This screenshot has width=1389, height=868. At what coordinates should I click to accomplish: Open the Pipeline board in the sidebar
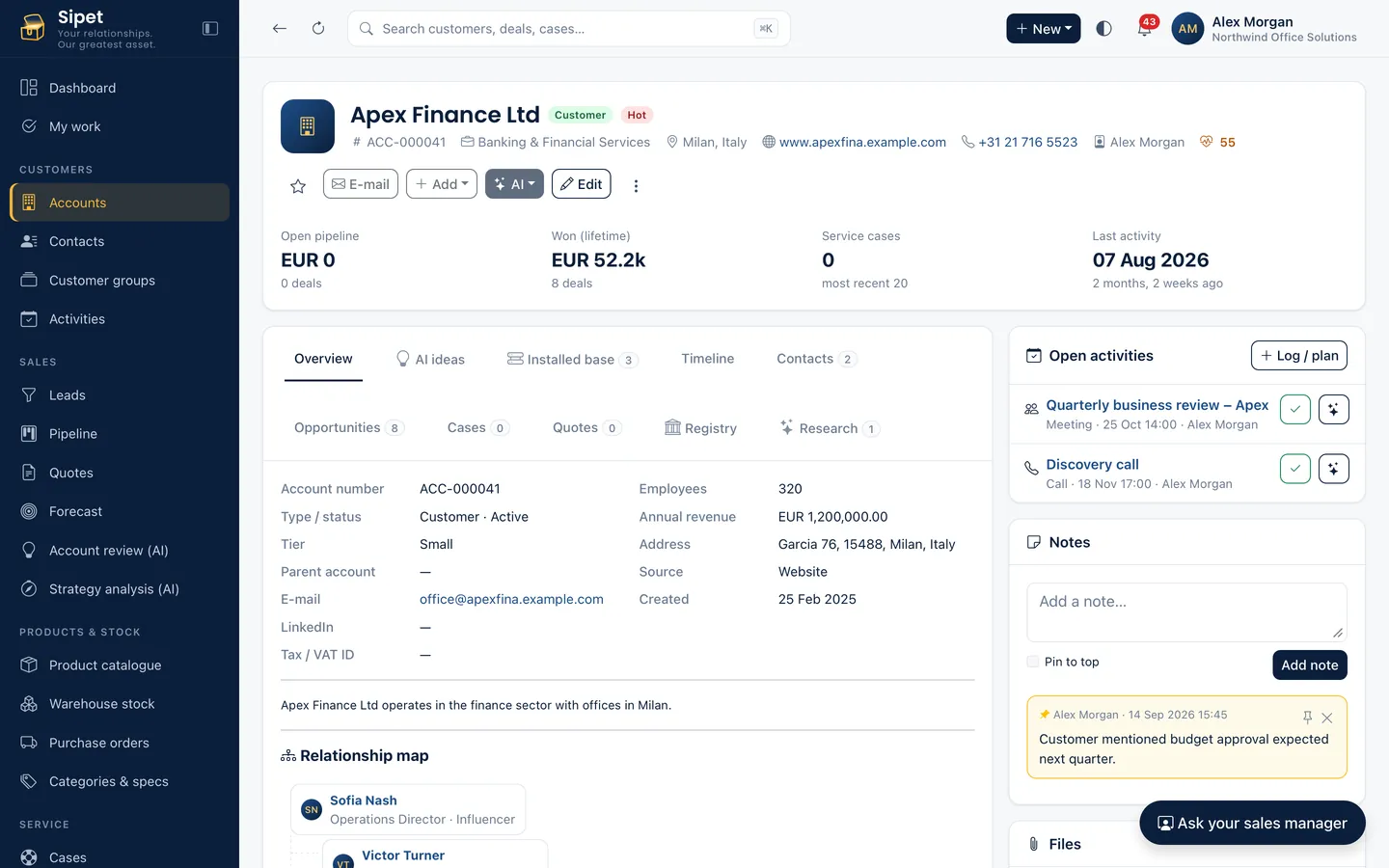point(120,434)
